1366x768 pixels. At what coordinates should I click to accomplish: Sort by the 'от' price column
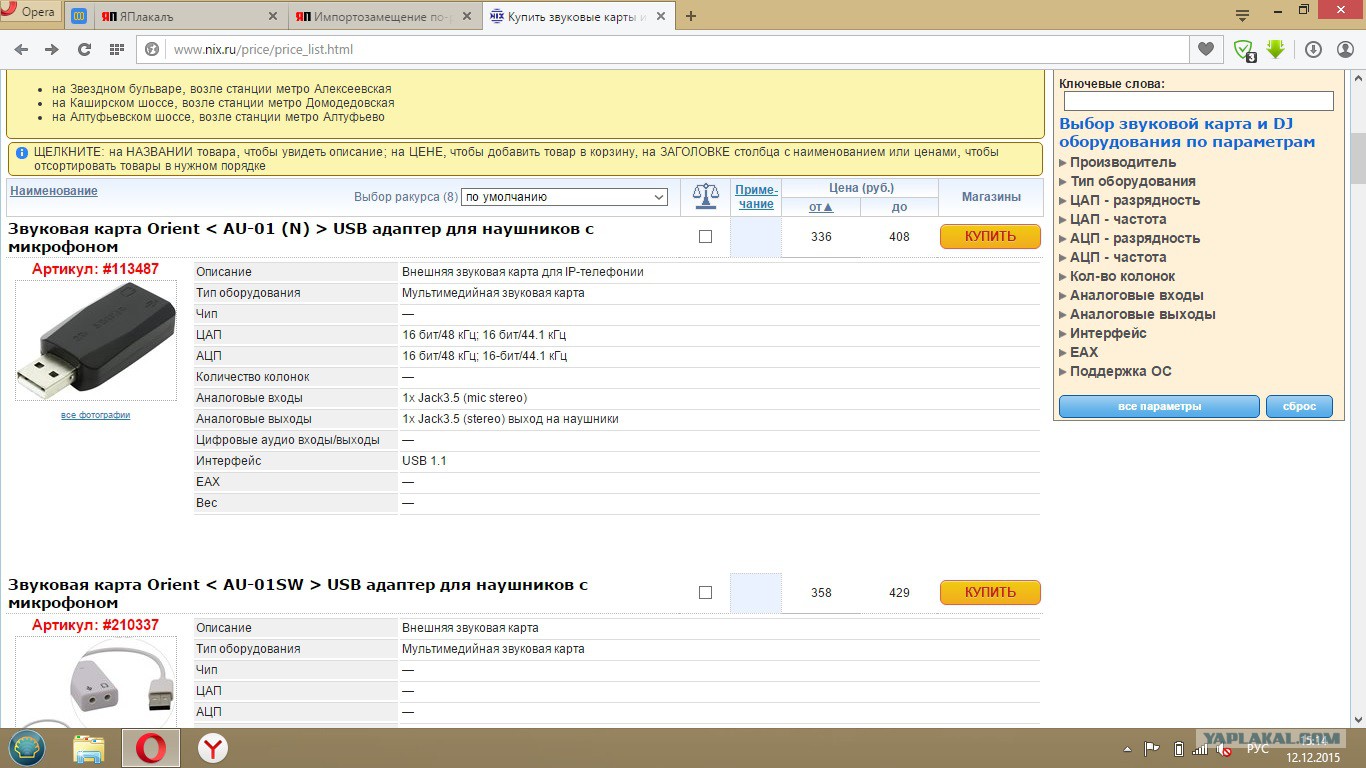click(x=820, y=207)
